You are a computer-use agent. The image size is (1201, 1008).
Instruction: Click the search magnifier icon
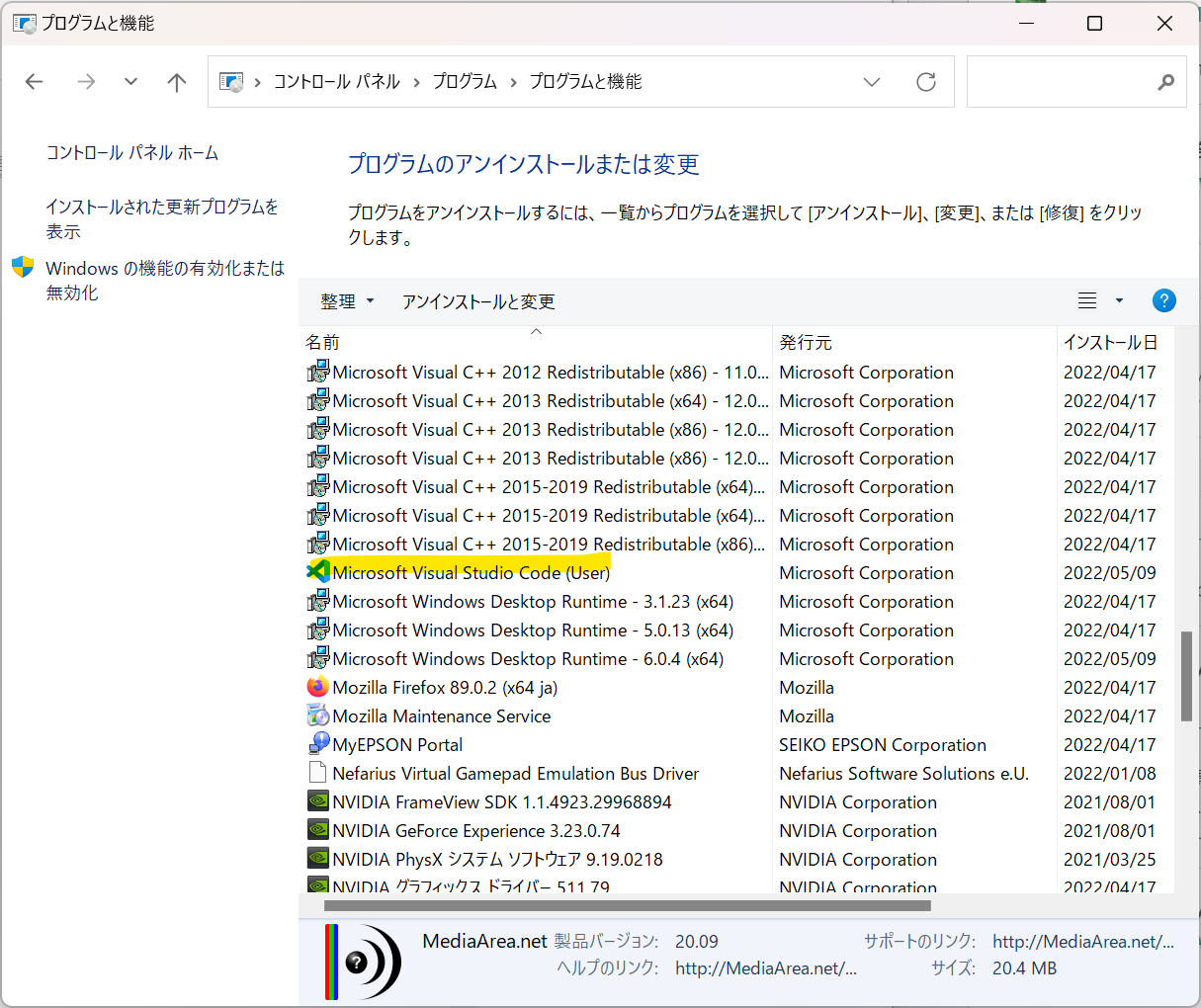(x=1165, y=81)
